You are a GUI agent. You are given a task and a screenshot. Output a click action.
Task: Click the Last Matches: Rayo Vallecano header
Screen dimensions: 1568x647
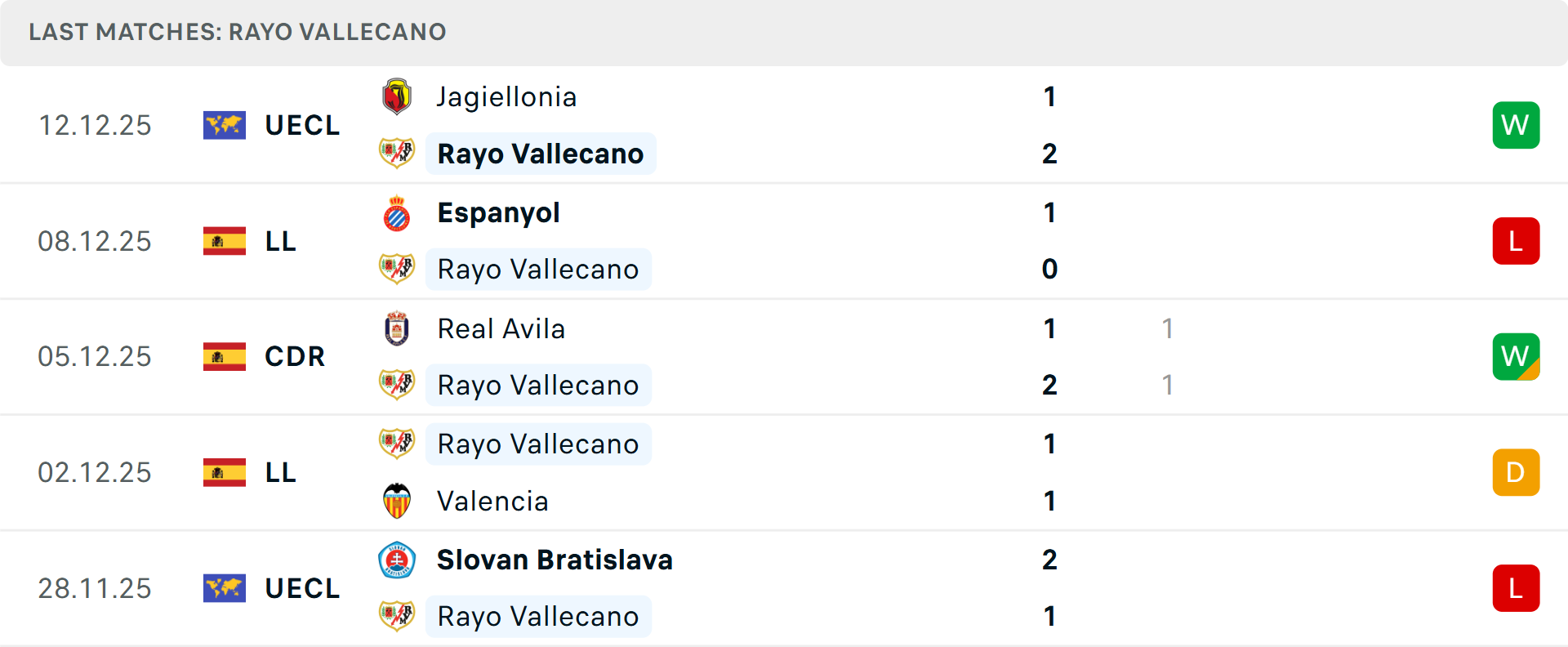[238, 32]
